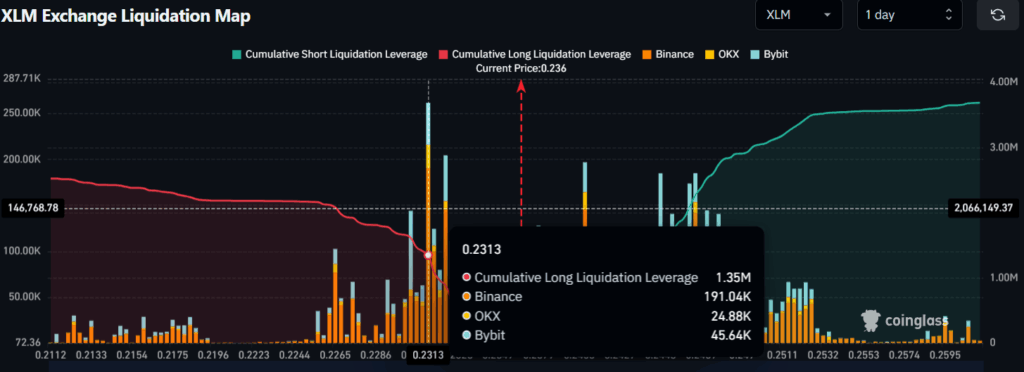The width and height of the screenshot is (1024, 372).
Task: Click the 0.2154 x-axis label
Action: (133, 356)
